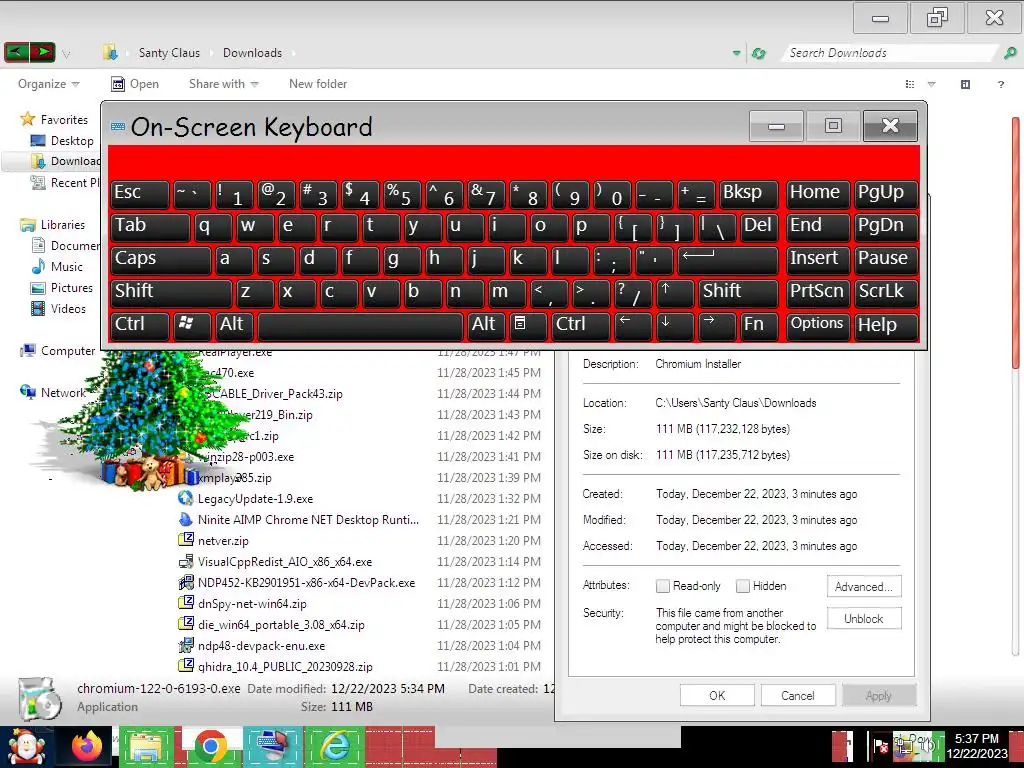Screen dimensions: 1024x768
Task: Click the Help key on keyboard
Action: [886, 325]
